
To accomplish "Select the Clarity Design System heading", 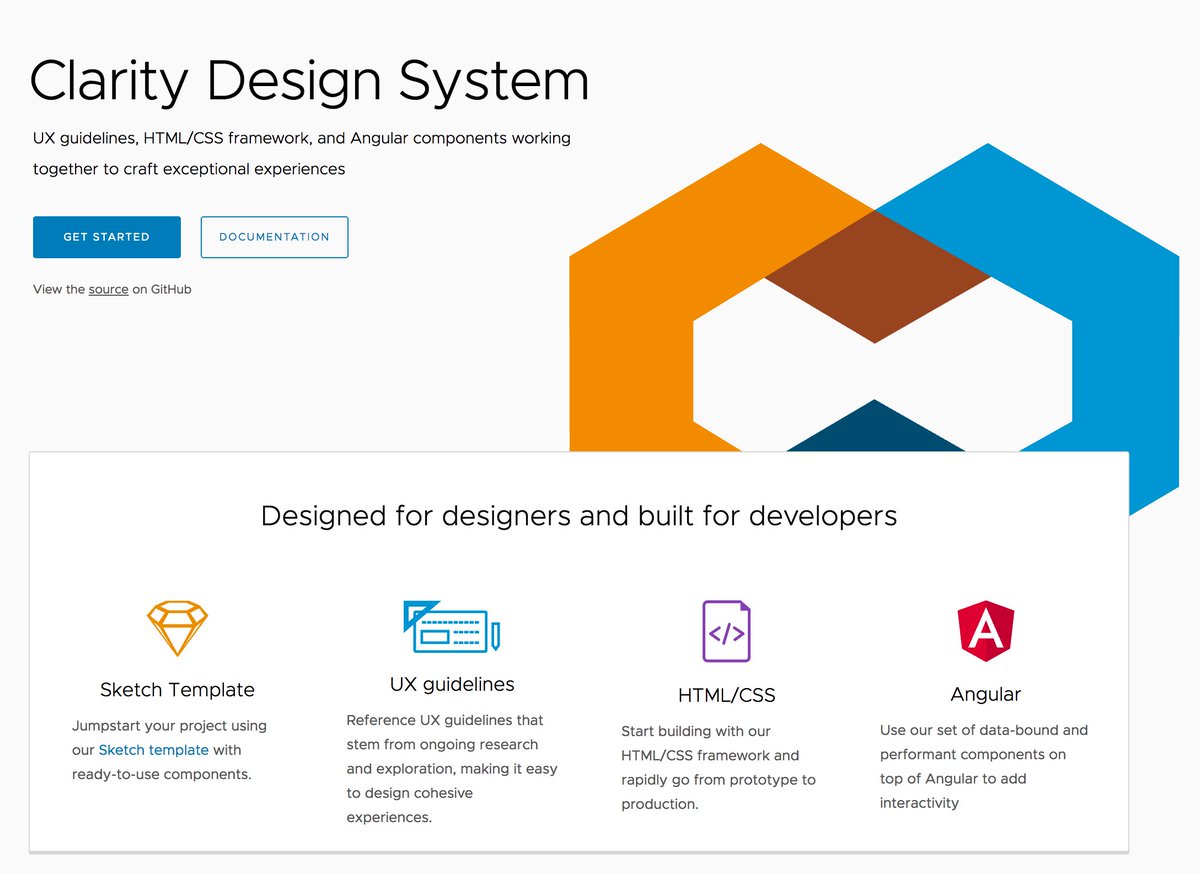I will pyautogui.click(x=309, y=81).
